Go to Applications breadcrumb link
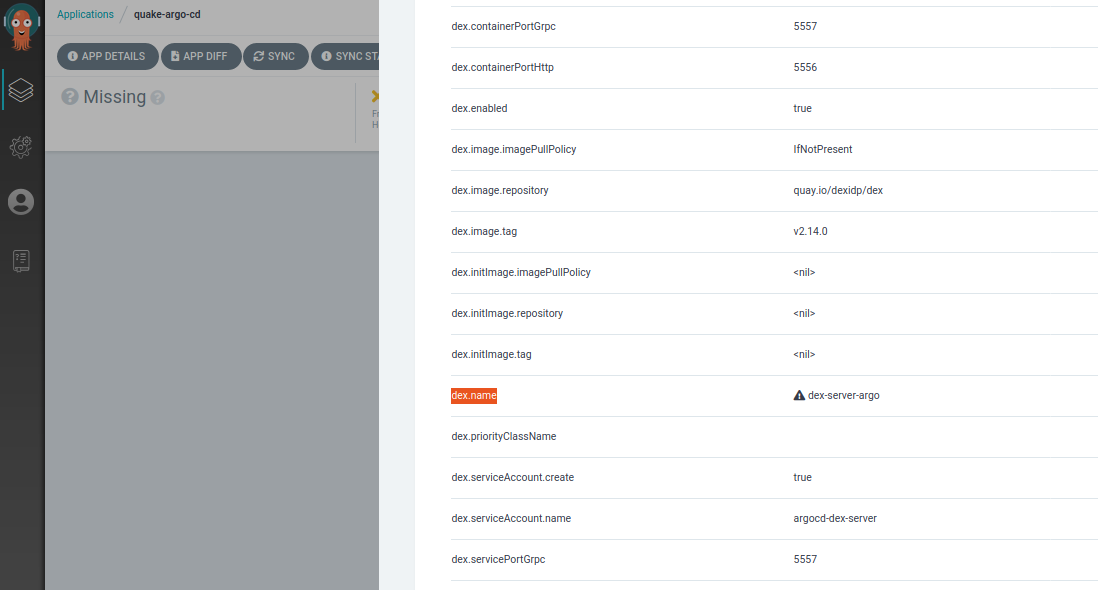 click(85, 14)
